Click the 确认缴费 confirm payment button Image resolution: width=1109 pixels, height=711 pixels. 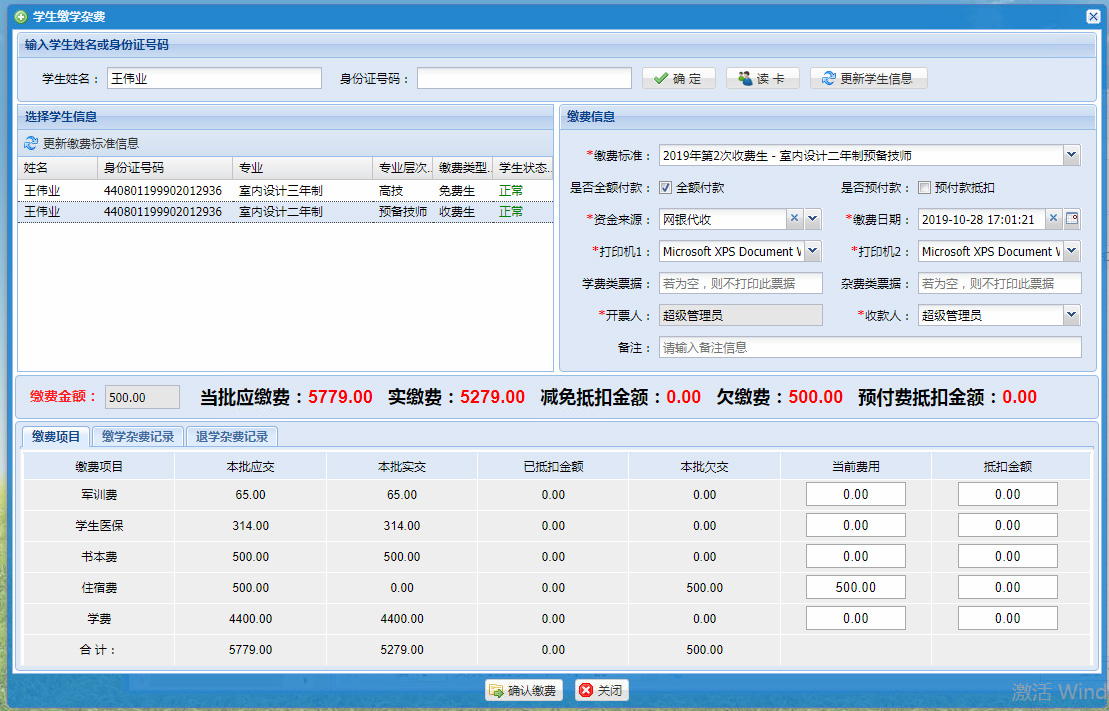[x=523, y=690]
